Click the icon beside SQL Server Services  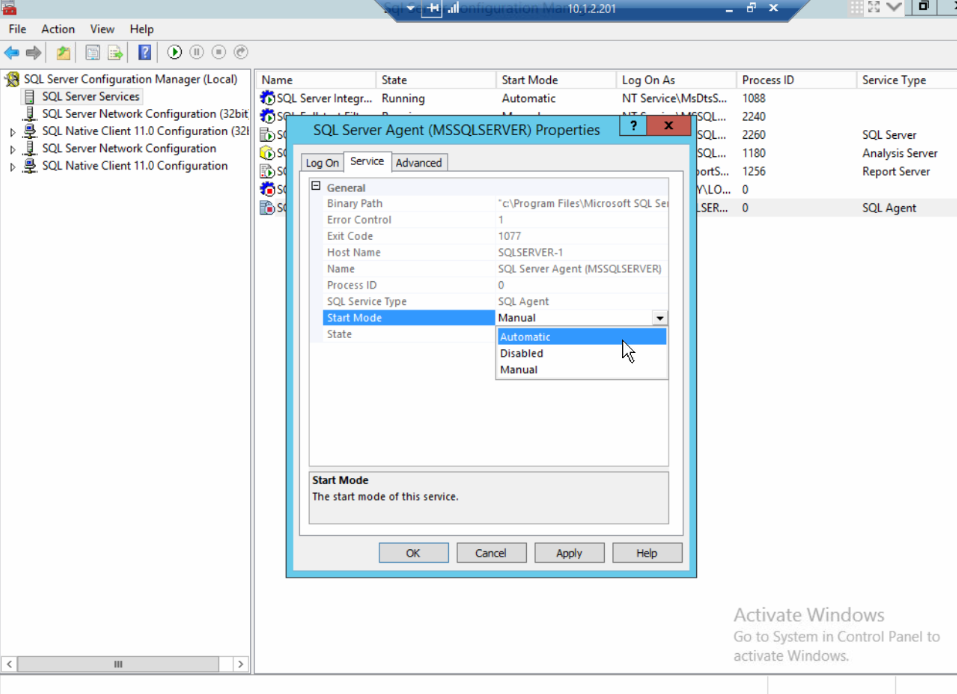[29, 96]
